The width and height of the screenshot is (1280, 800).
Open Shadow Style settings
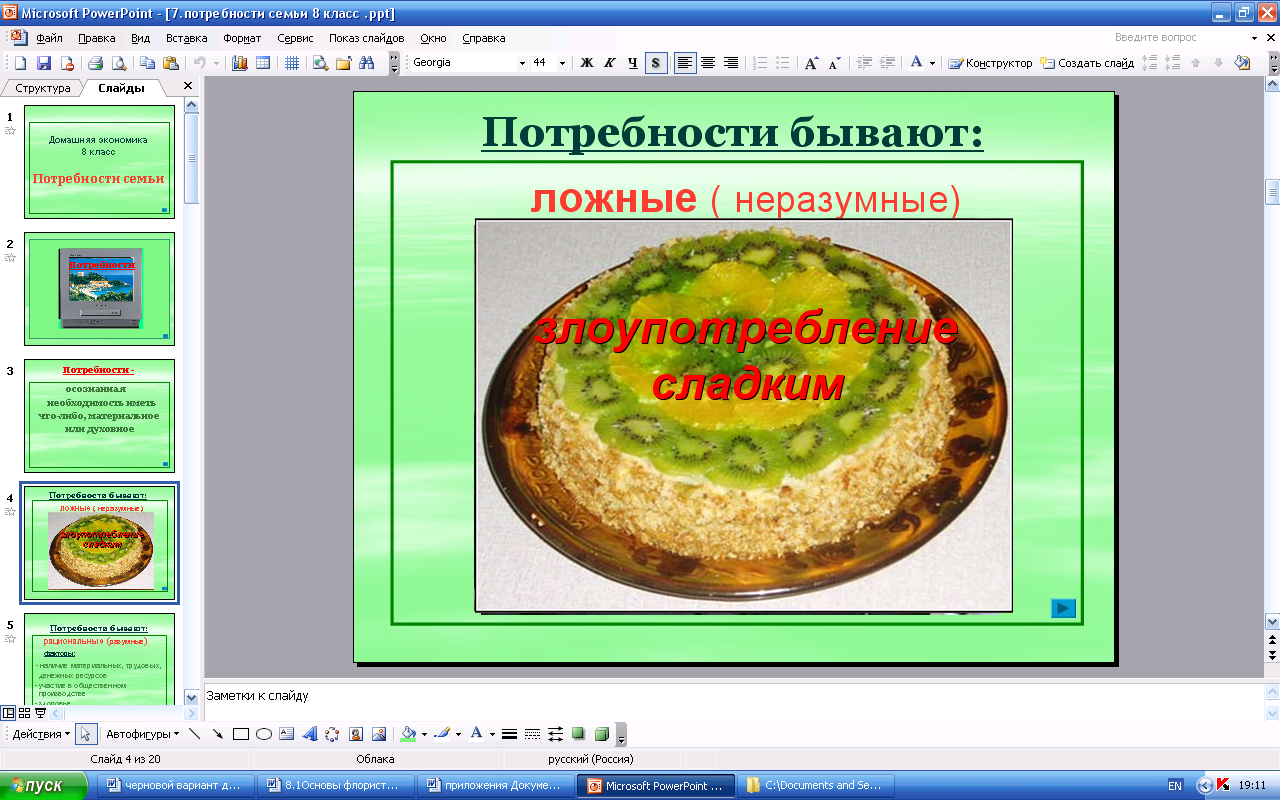click(x=578, y=734)
